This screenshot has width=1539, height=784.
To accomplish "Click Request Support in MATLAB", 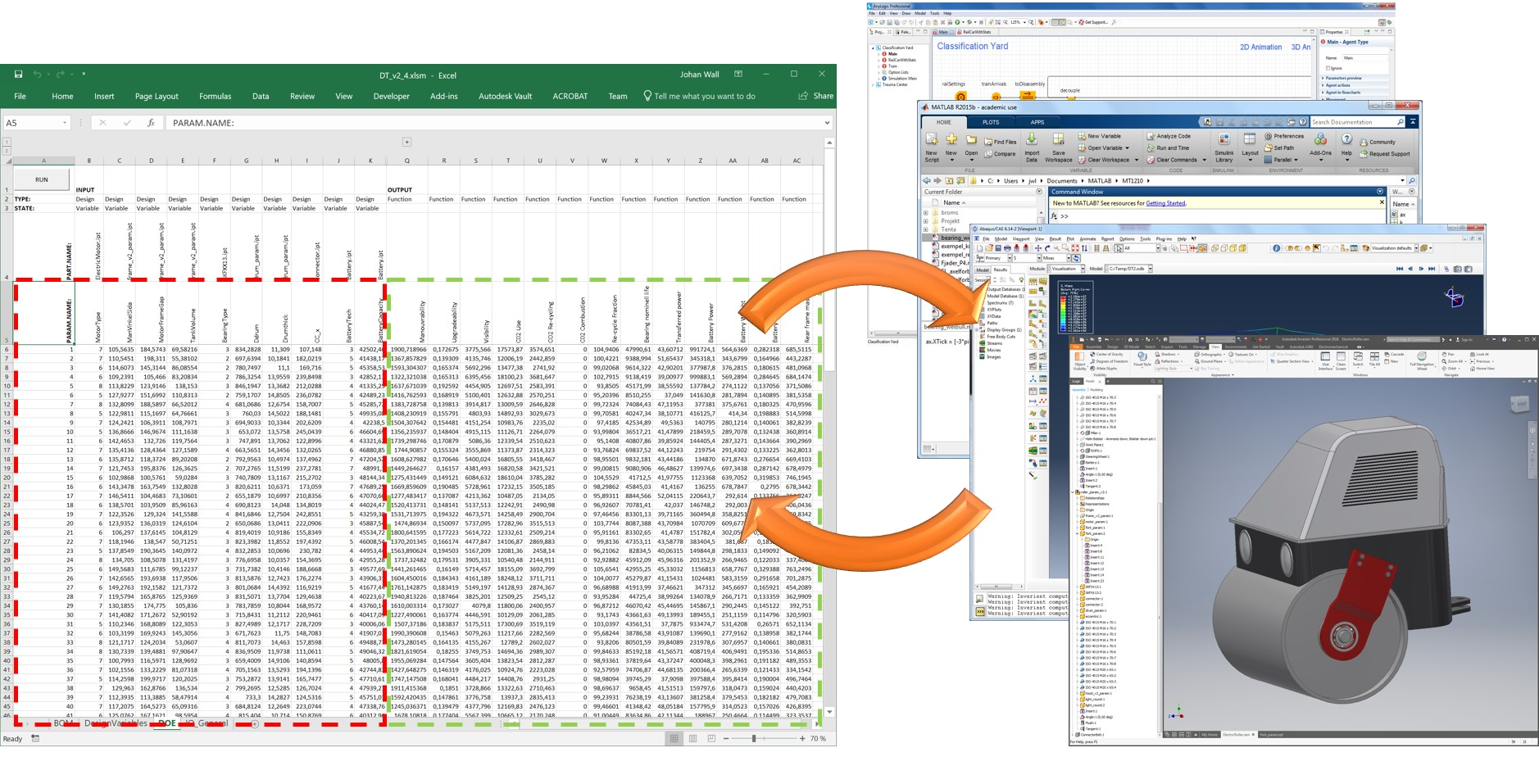I will coord(1384,153).
